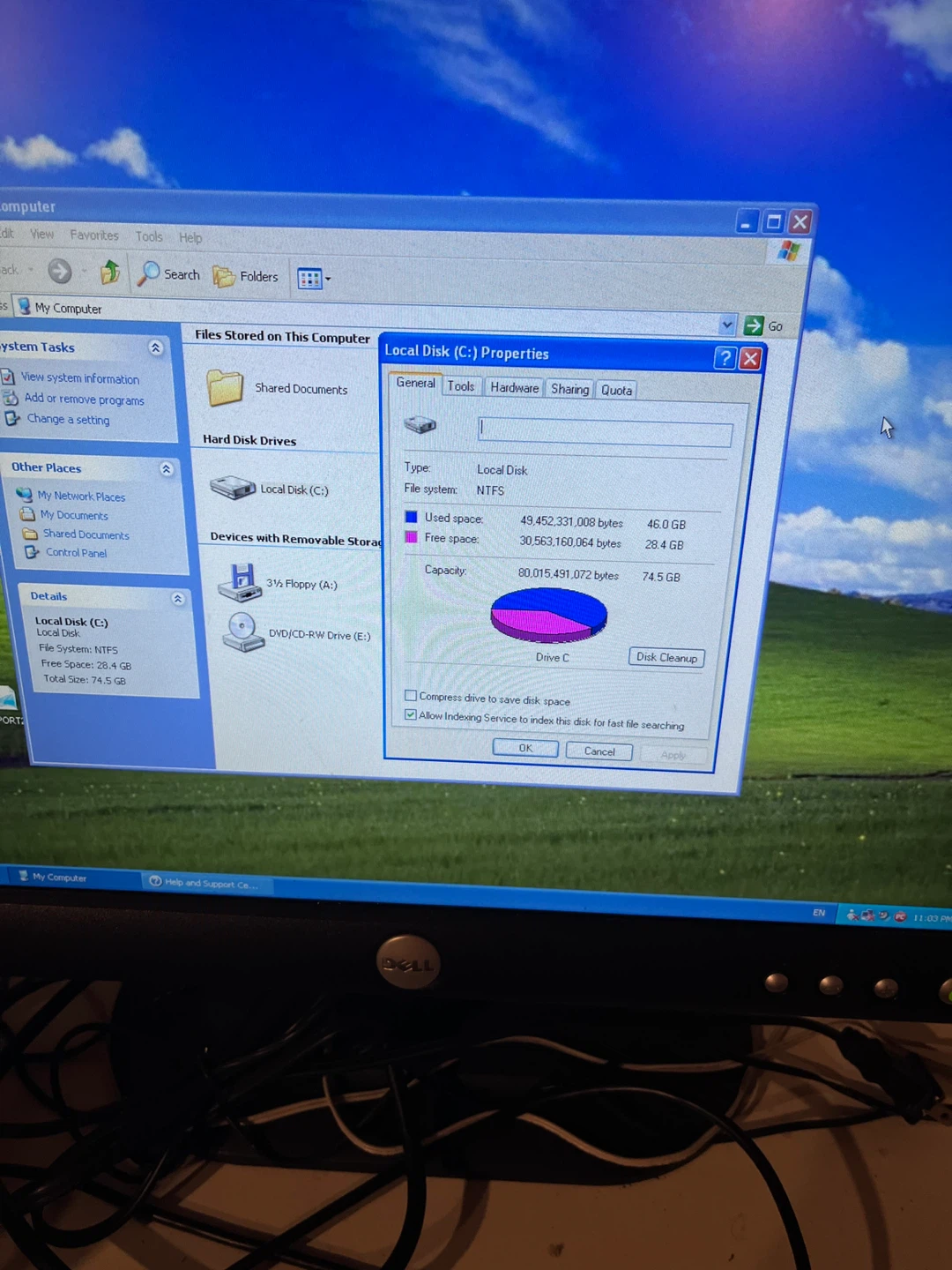The width and height of the screenshot is (952, 1270).
Task: Click the Hard Disk Drives heading
Action: point(249,440)
